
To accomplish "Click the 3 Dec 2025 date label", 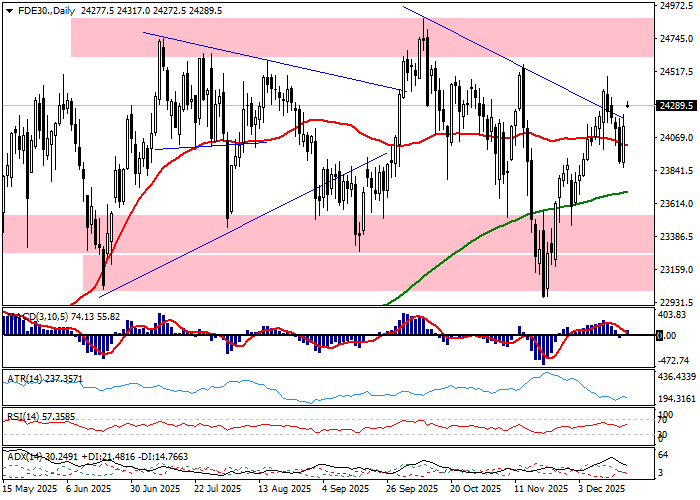I will 602,490.
